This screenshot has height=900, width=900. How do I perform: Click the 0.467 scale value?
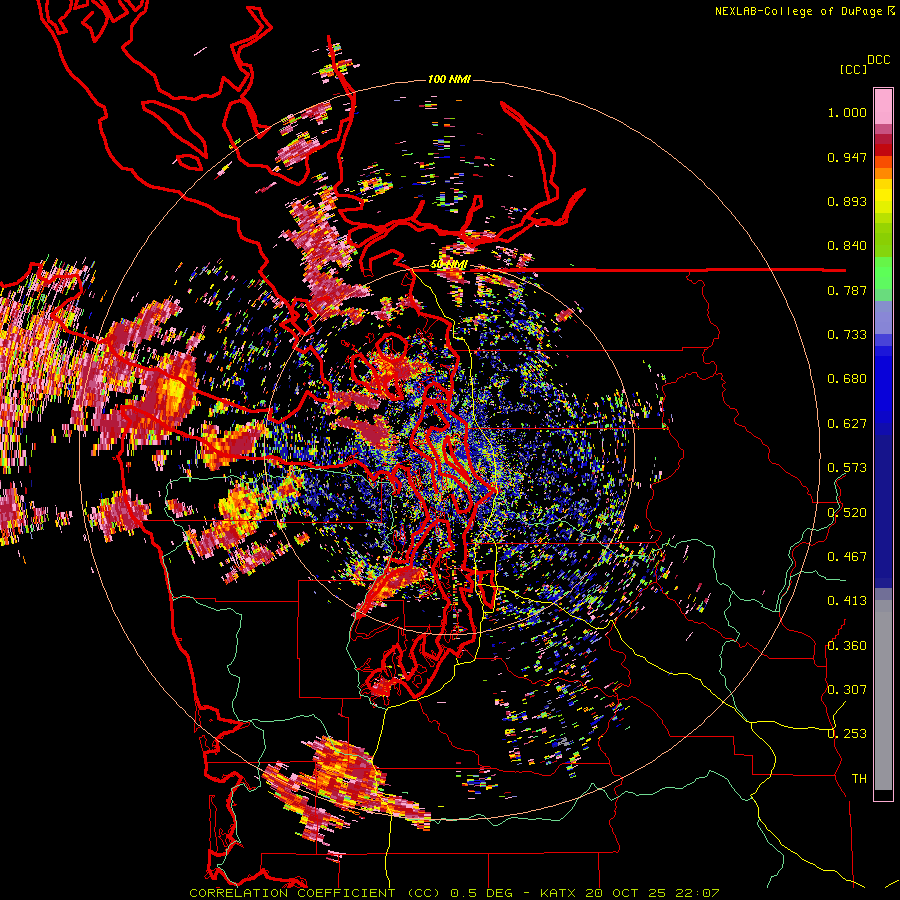847,557
